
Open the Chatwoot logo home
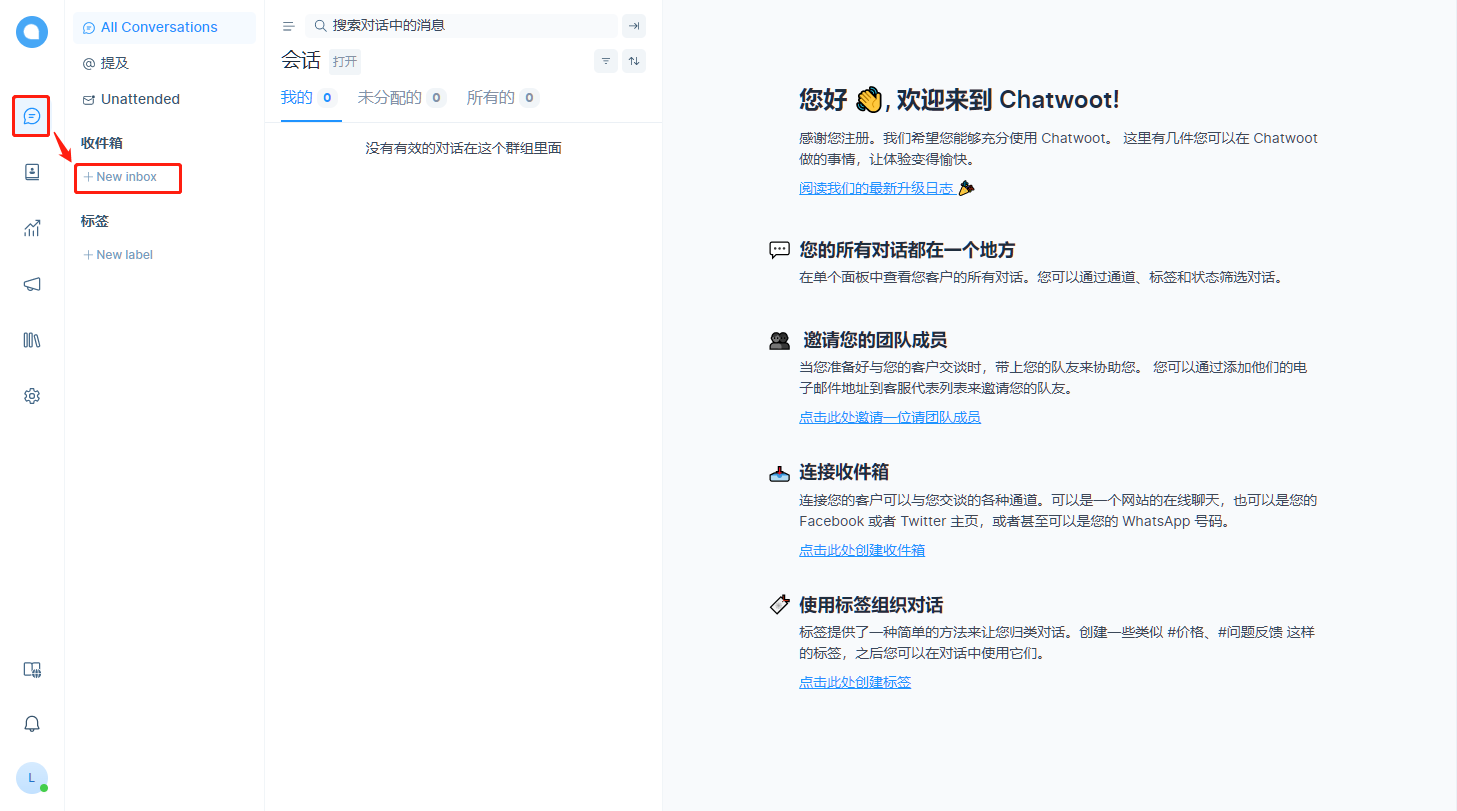(32, 32)
